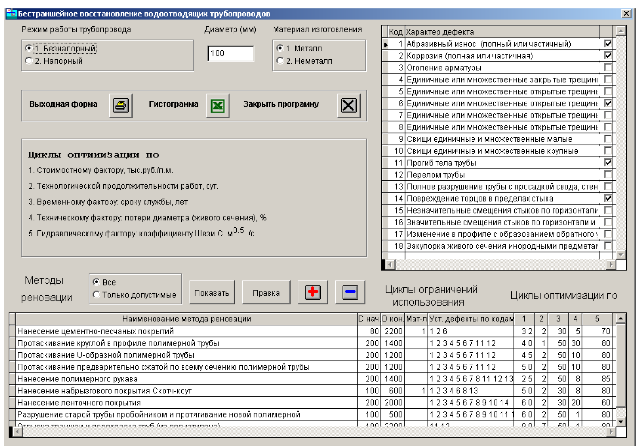This screenshot has width=640, height=448.
Task: Click the Показать button
Action: pyautogui.click(x=212, y=293)
